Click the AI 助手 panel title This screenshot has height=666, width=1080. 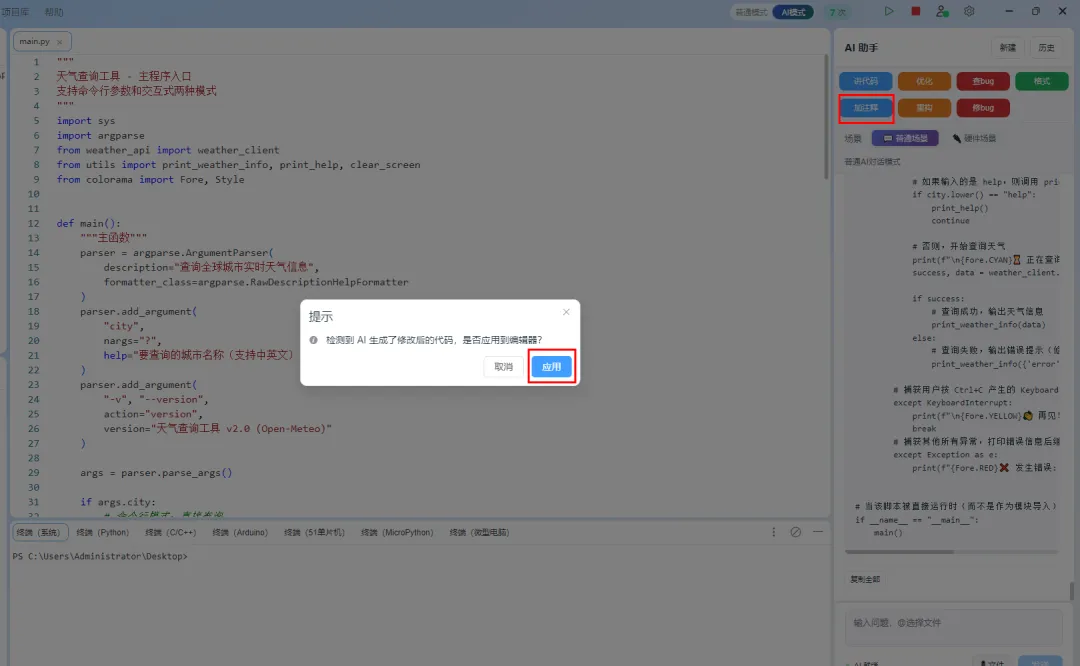pyautogui.click(x=861, y=48)
